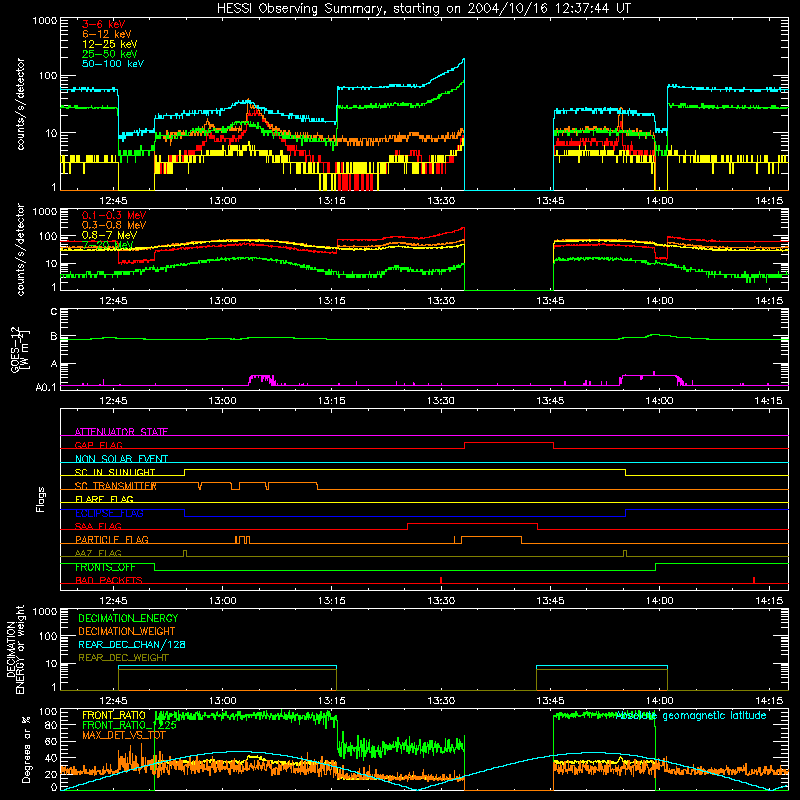Select the ECLIPSE_FLAG label
This screenshot has width=800, height=800.
tap(109, 513)
